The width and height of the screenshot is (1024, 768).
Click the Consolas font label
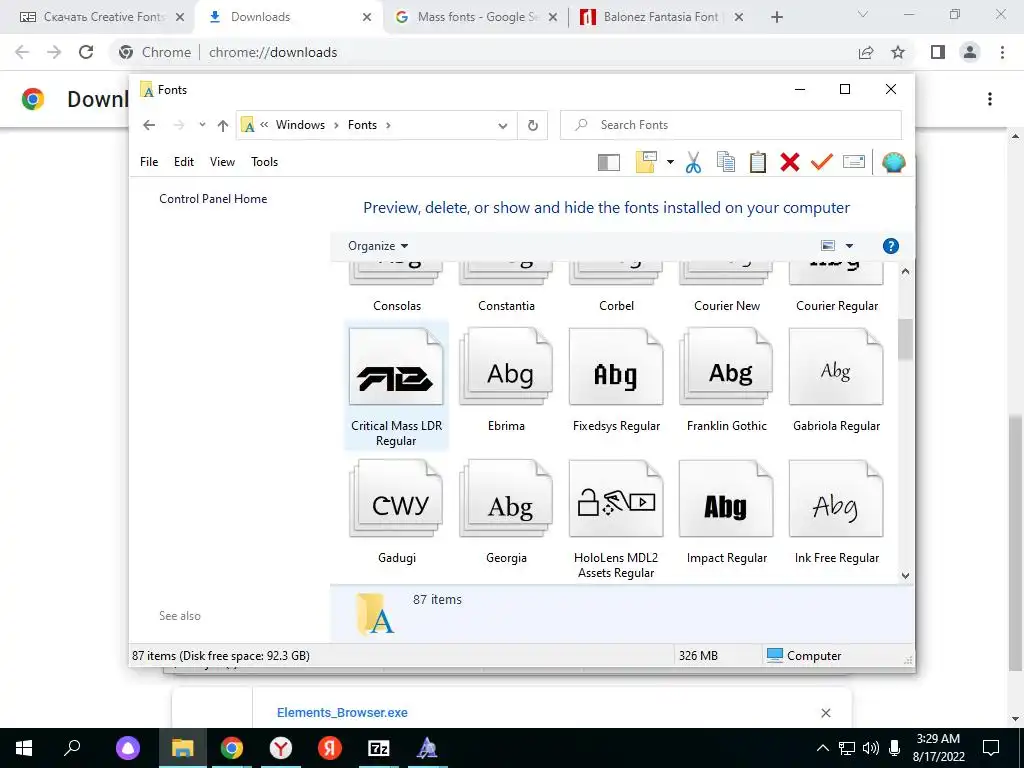click(397, 306)
